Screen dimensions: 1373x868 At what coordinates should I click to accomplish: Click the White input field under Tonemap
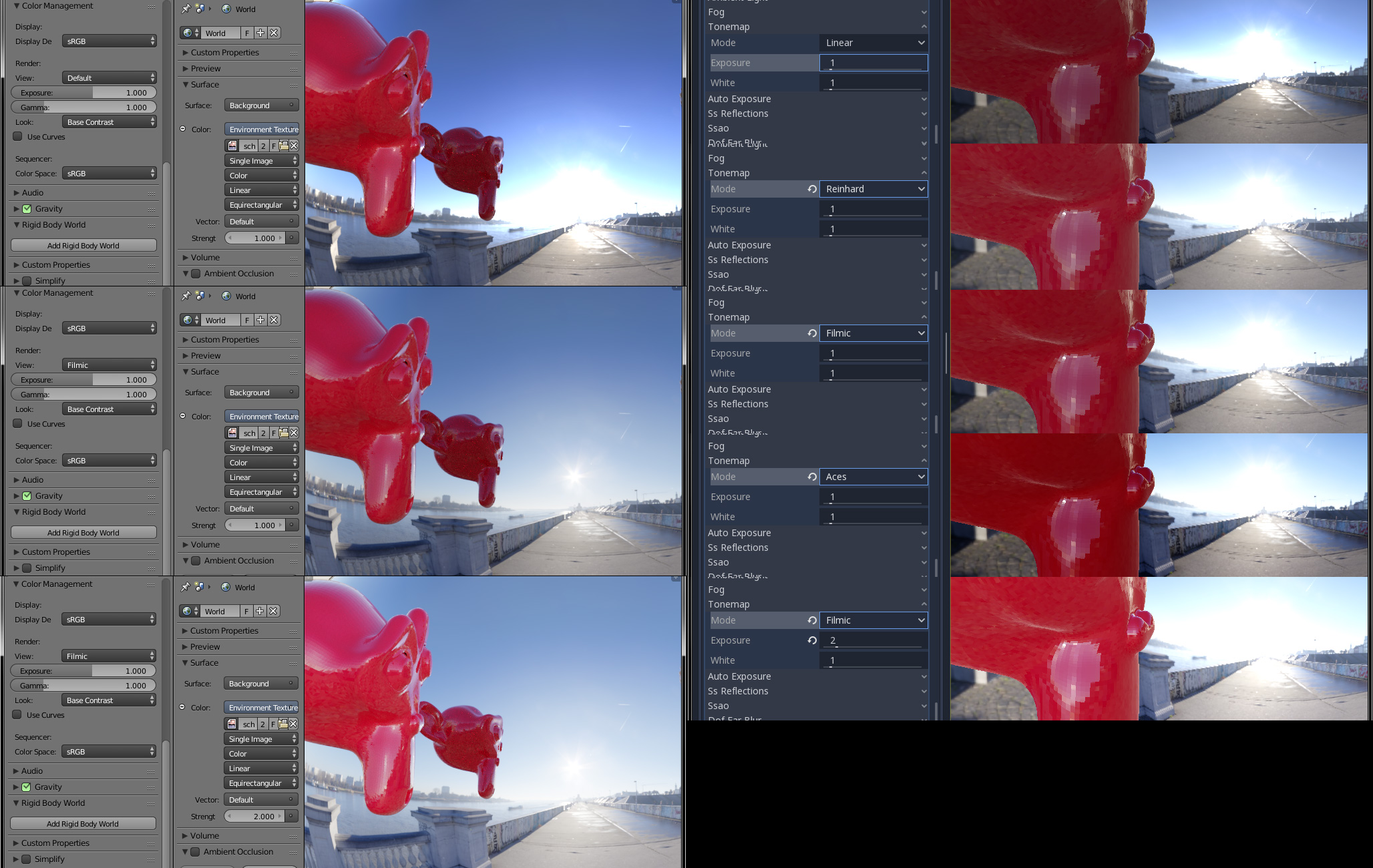click(x=873, y=82)
